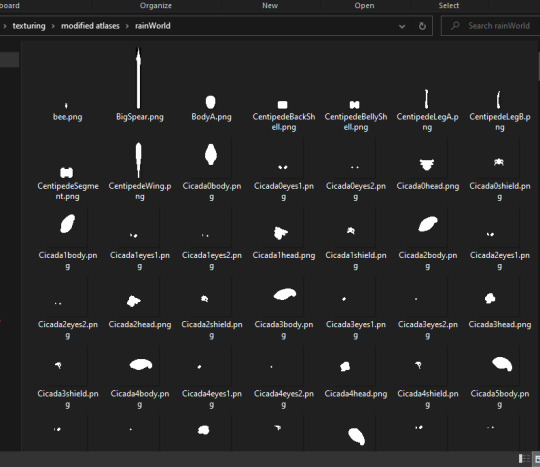Go to the modified atlases breadcrumb
This screenshot has width=540, height=467.
pos(90,26)
